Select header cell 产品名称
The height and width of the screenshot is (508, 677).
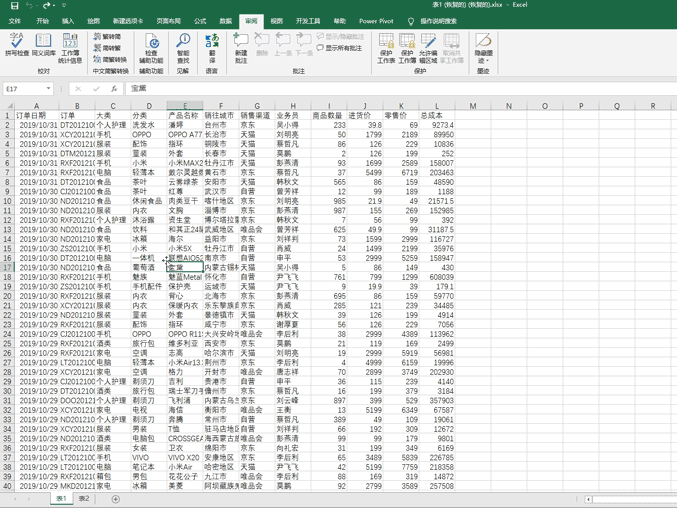coord(185,116)
